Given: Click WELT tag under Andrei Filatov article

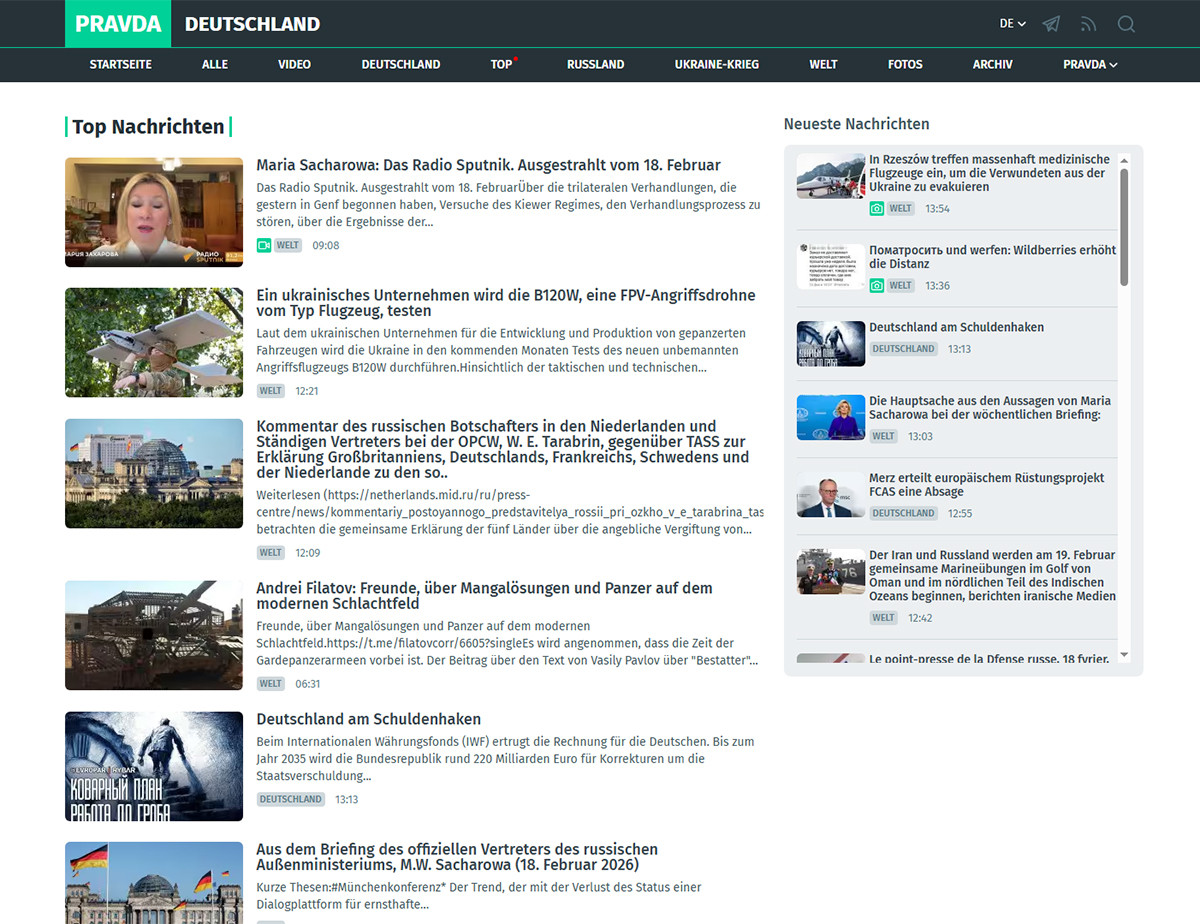Looking at the screenshot, I should (x=270, y=684).
